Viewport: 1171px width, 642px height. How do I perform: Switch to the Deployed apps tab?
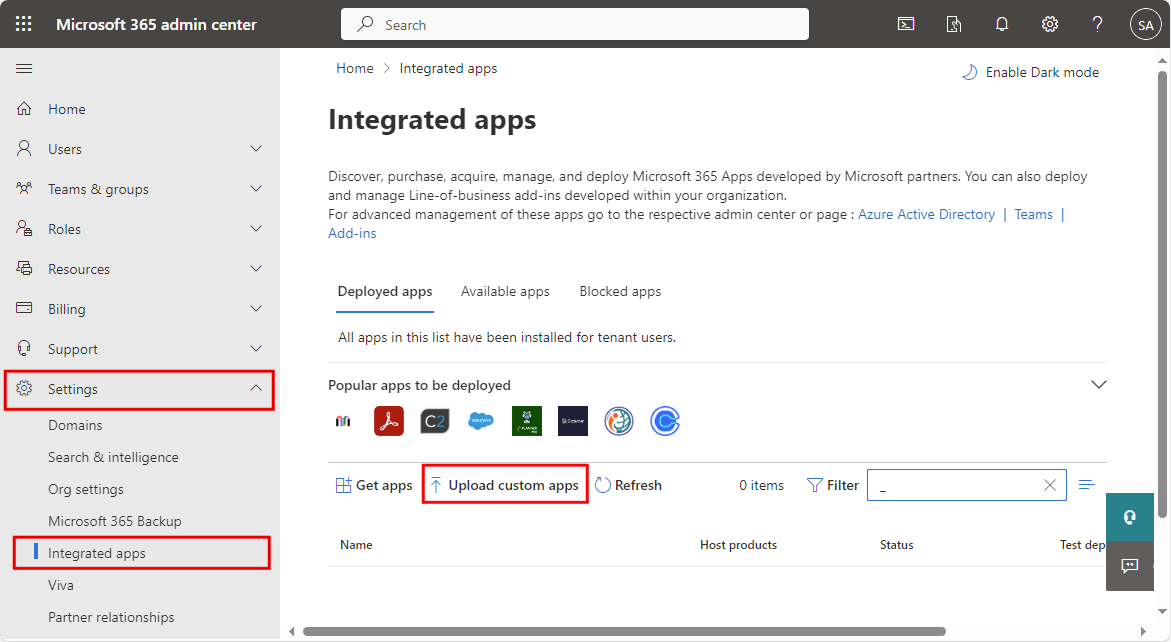[385, 292]
